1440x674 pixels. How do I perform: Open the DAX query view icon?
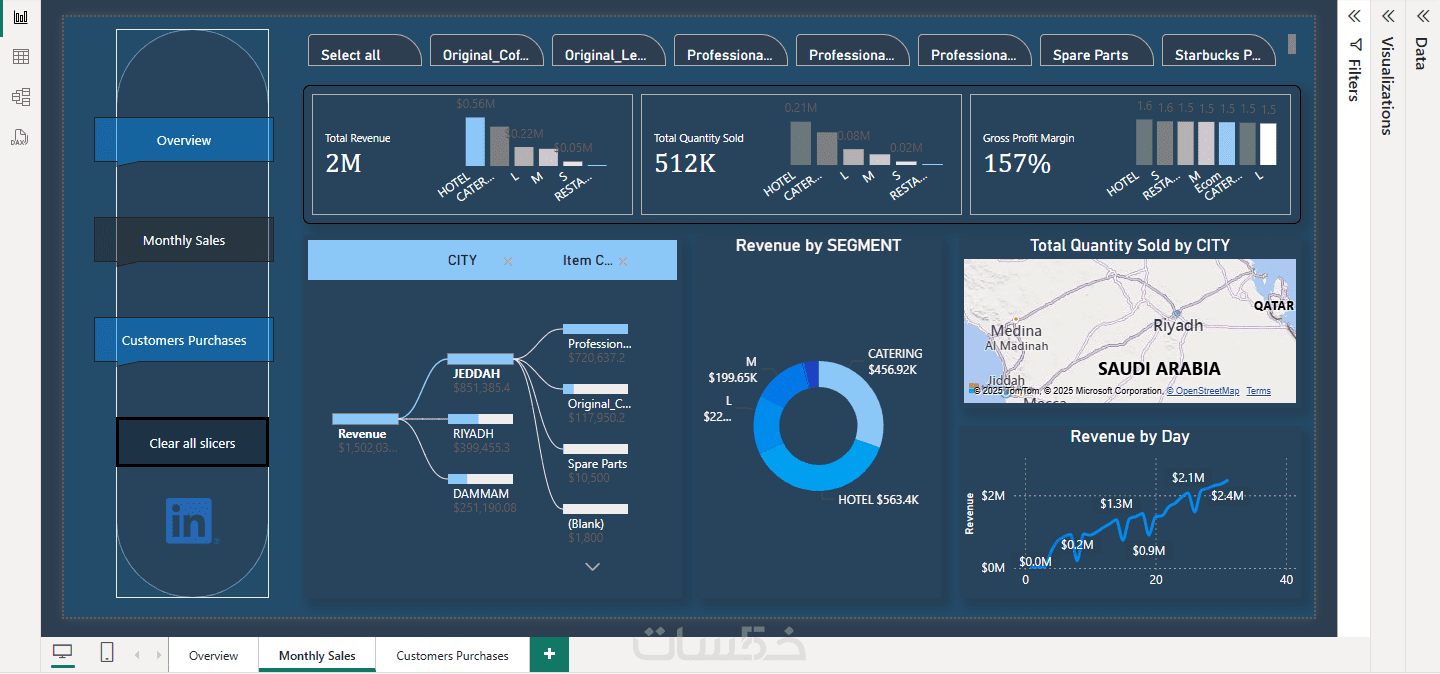pyautogui.click(x=20, y=137)
